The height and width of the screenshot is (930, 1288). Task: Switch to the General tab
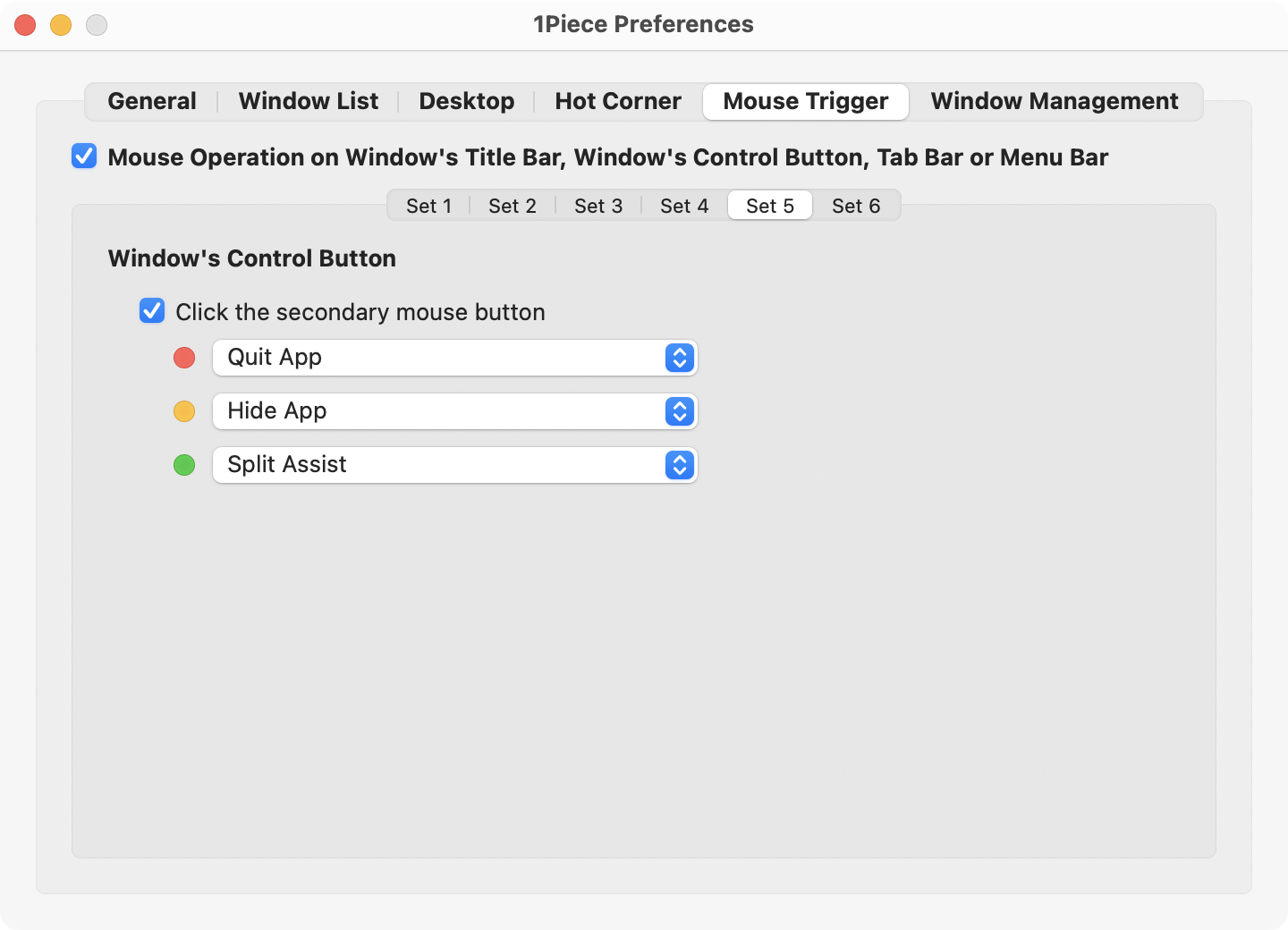pyautogui.click(x=152, y=101)
